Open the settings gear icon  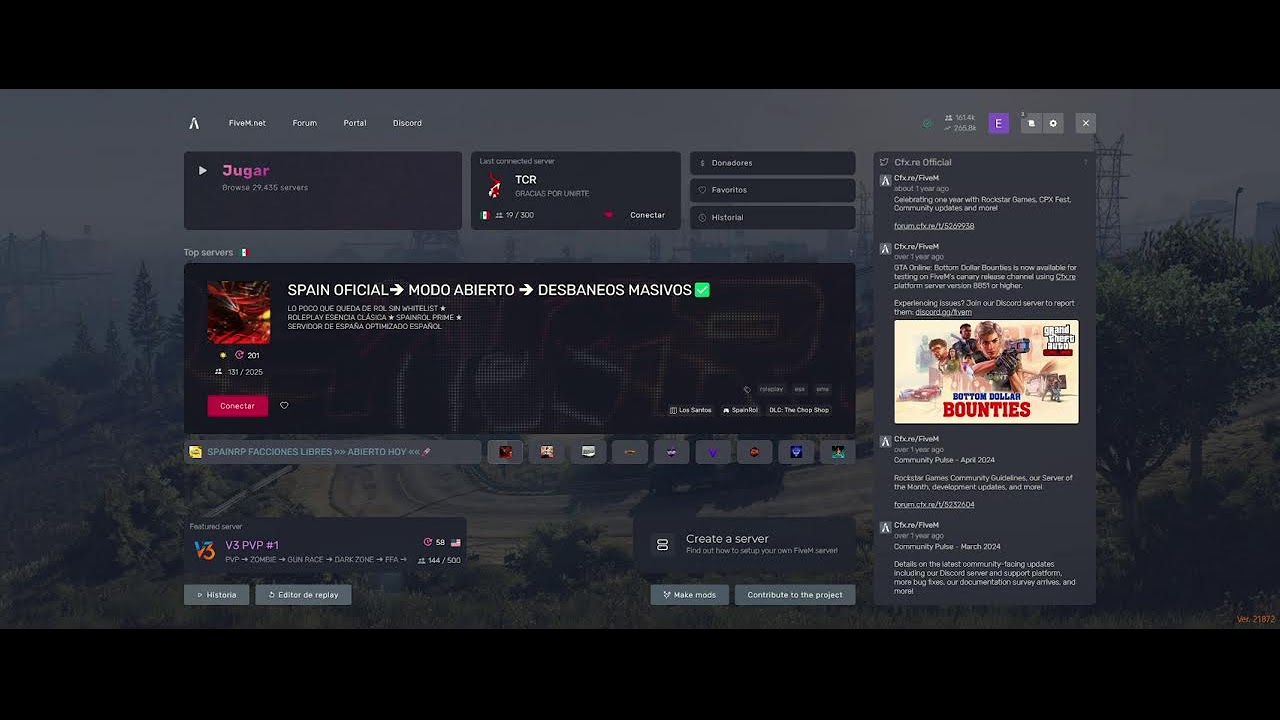point(1052,123)
